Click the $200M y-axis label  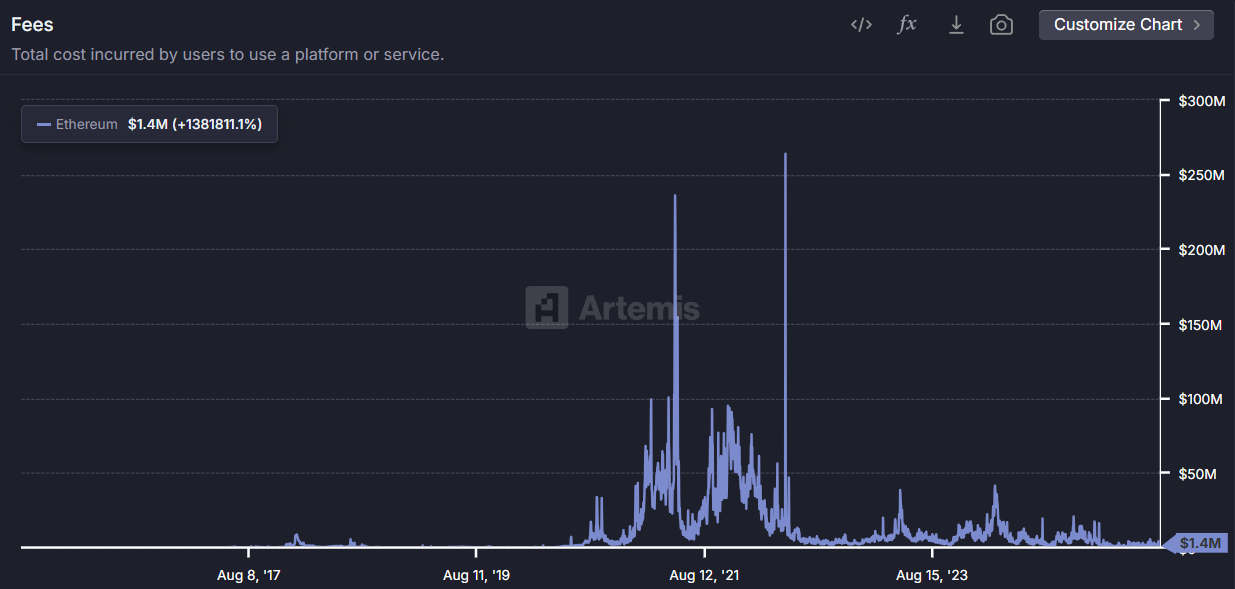coord(1201,250)
